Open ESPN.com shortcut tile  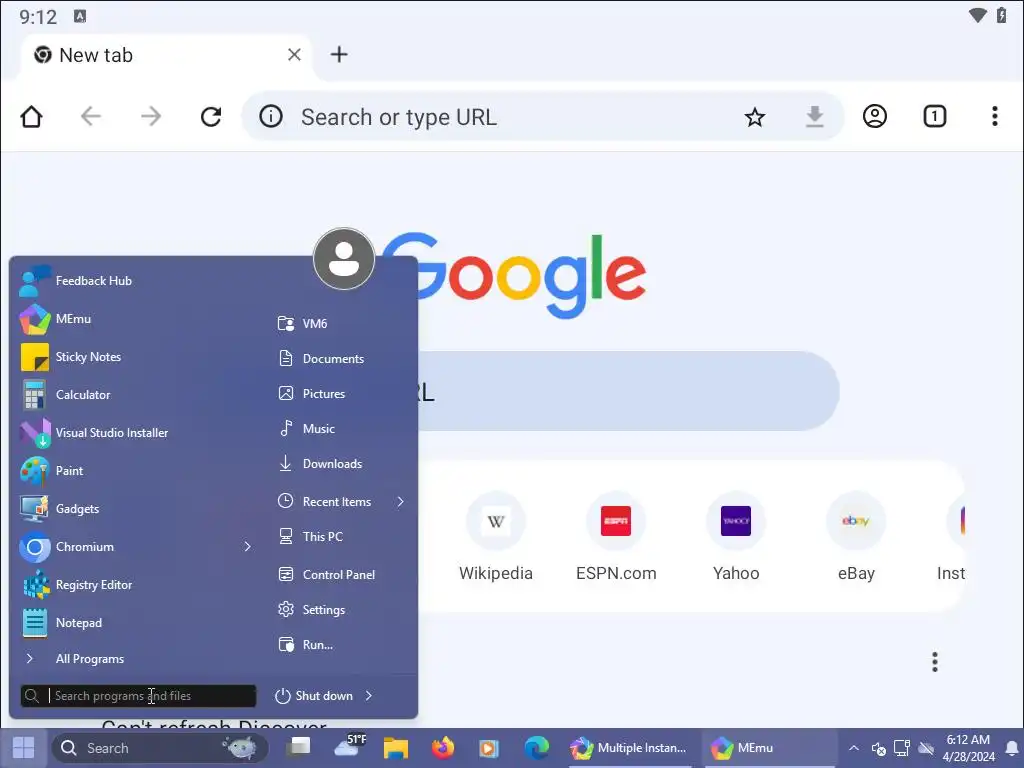coord(616,537)
